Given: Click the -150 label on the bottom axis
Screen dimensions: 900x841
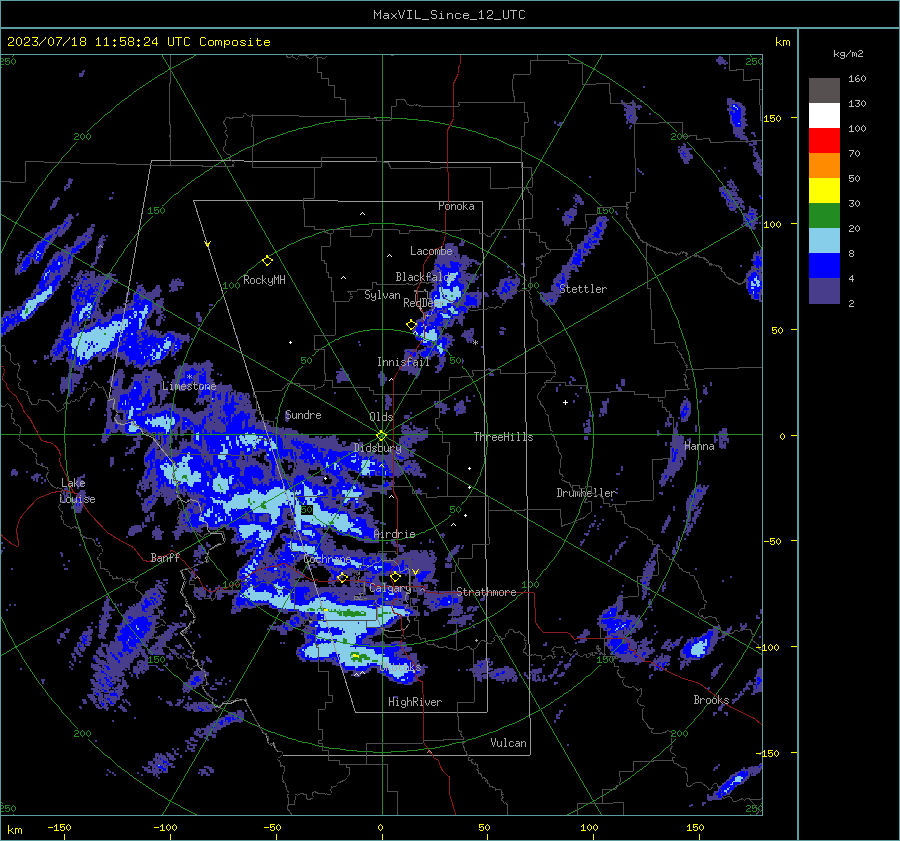Looking at the screenshot, I should click(x=59, y=828).
